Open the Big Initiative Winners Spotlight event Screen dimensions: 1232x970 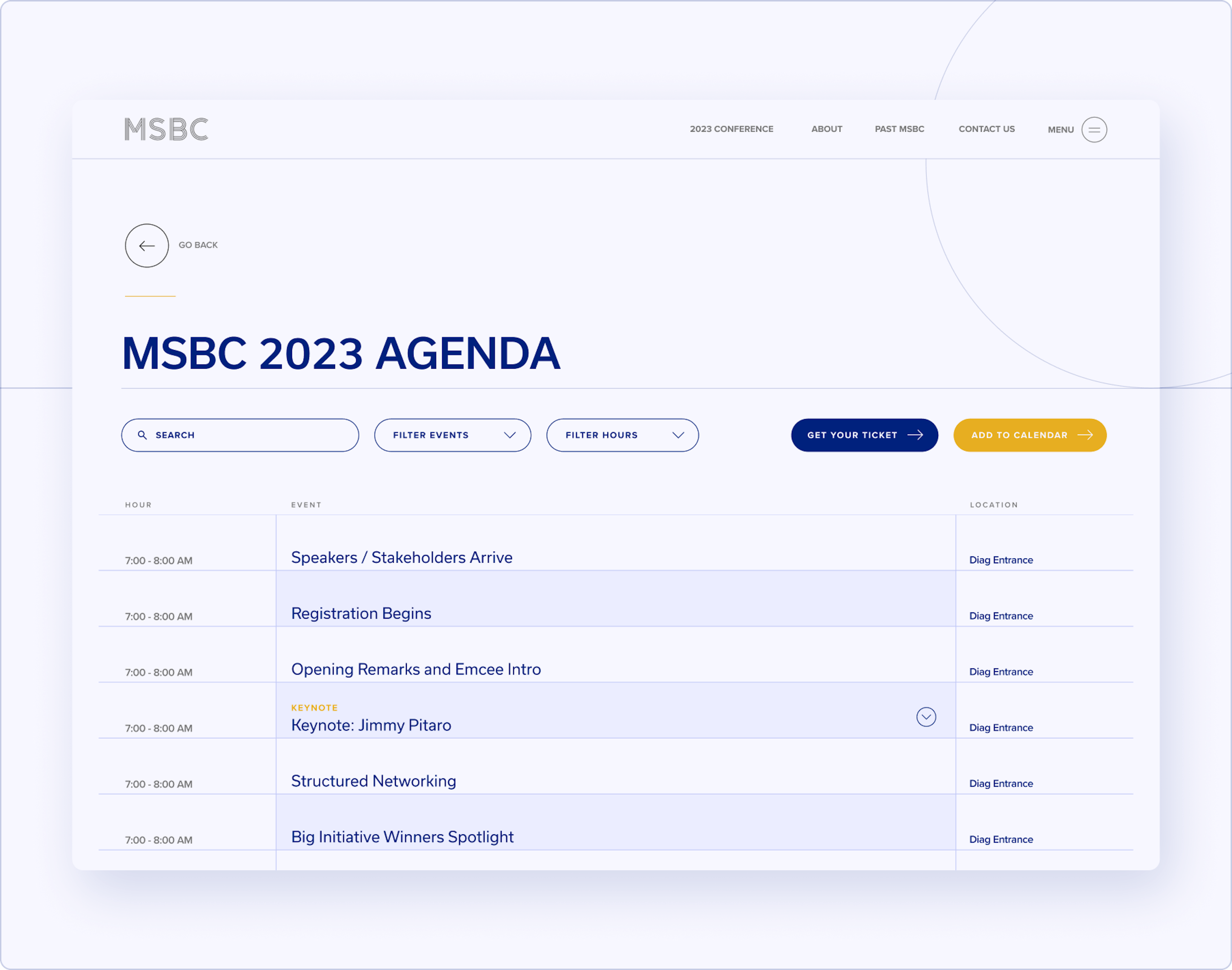(402, 837)
